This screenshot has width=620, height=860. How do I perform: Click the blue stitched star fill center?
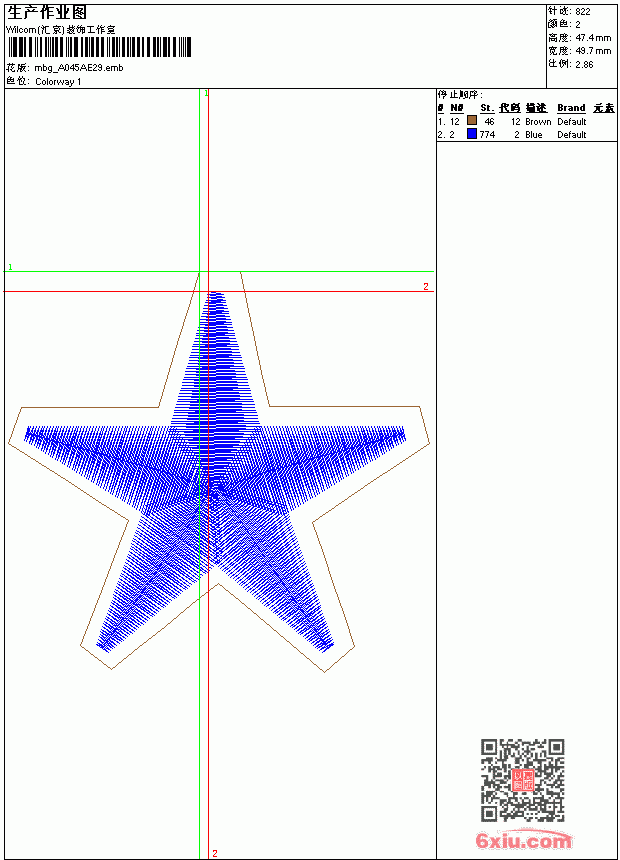(216, 485)
